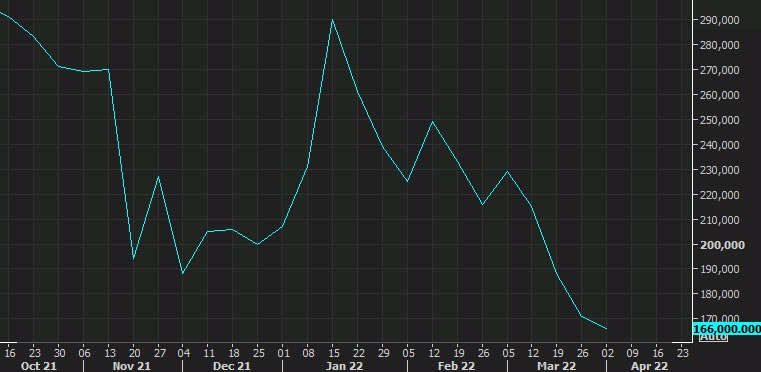This screenshot has width=761, height=372.
Task: Click the line's final data point at 02 April
Action: tap(607, 329)
